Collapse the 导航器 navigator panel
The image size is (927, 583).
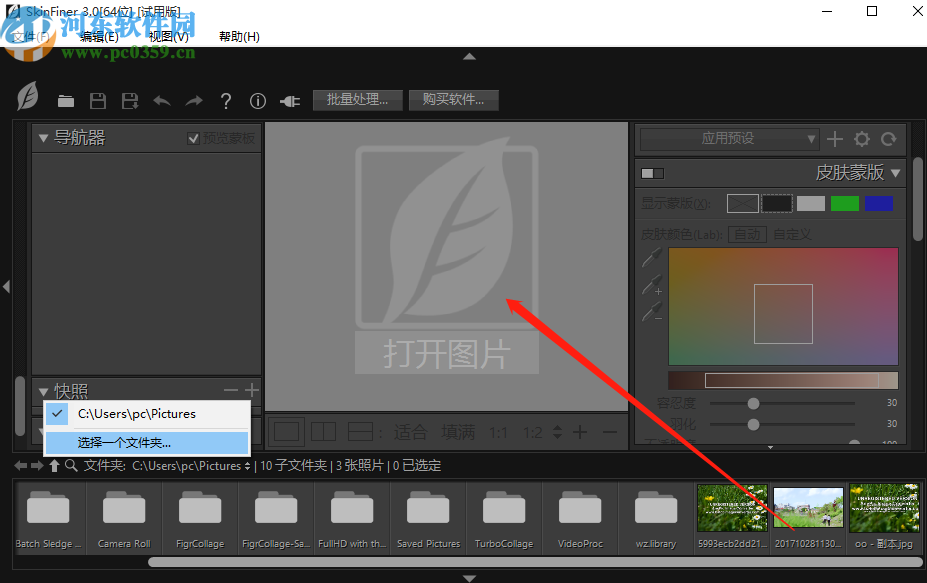(x=43, y=138)
